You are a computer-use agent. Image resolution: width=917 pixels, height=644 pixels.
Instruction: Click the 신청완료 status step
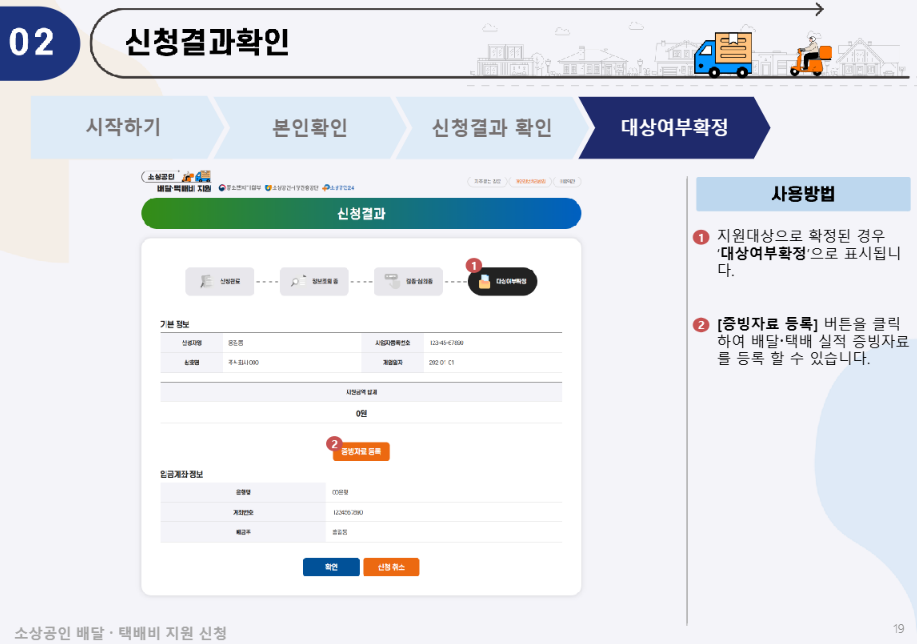(220, 281)
